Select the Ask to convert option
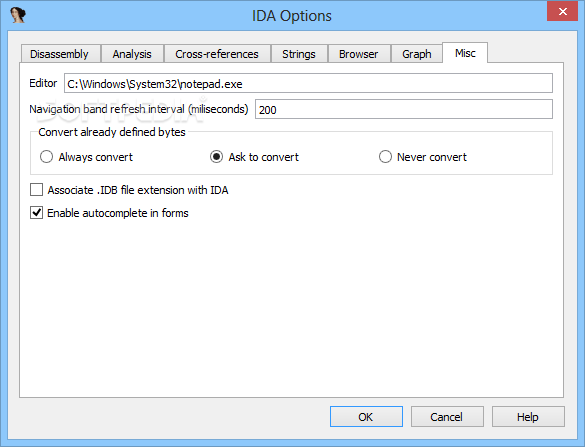The image size is (585, 447). pyautogui.click(x=216, y=157)
